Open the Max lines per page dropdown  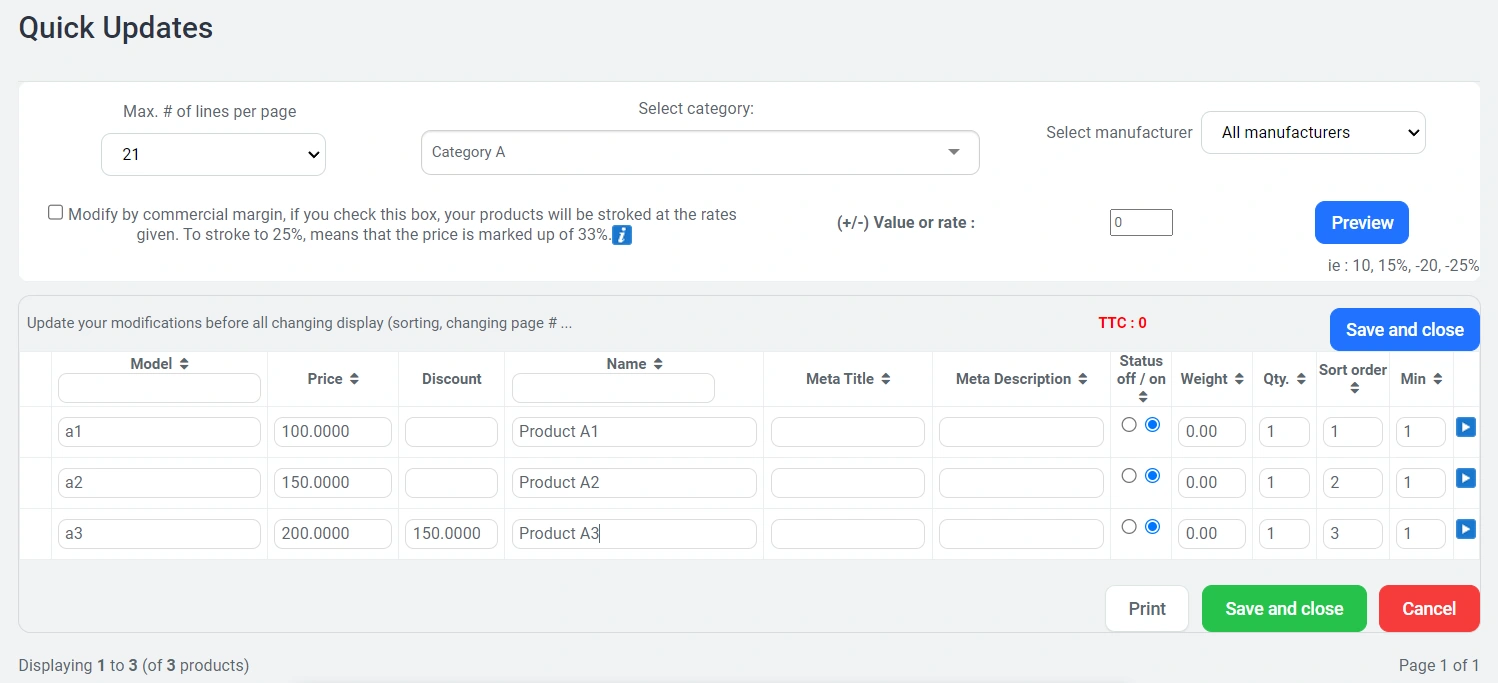point(213,155)
